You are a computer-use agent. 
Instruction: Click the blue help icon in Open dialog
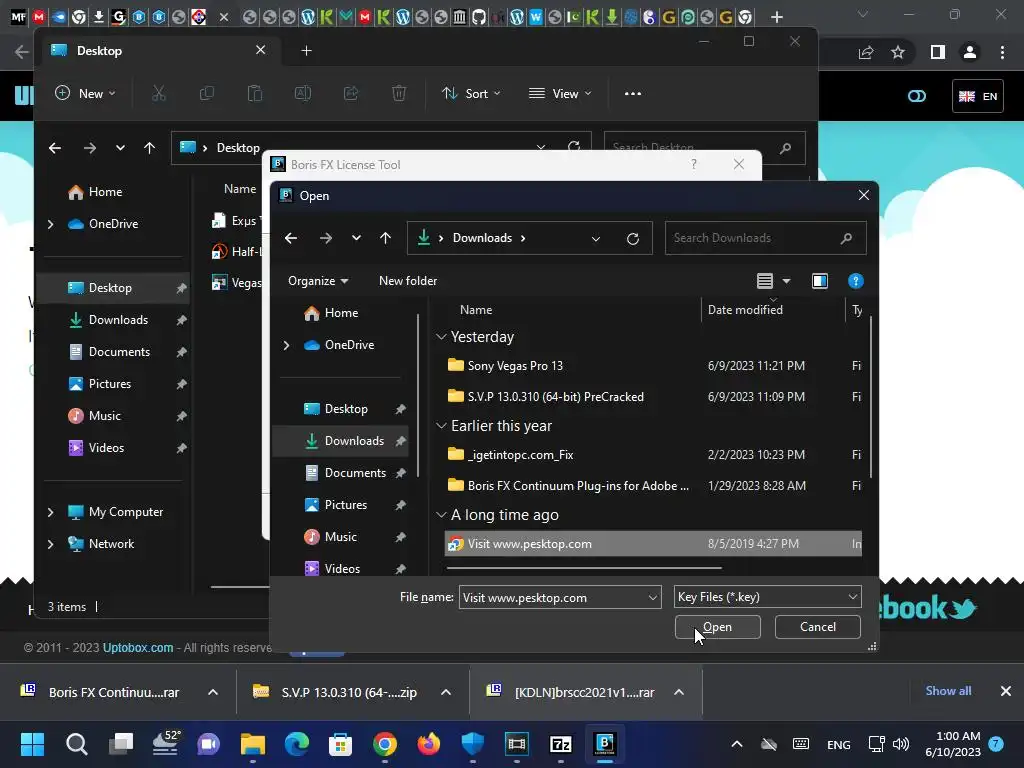point(856,281)
